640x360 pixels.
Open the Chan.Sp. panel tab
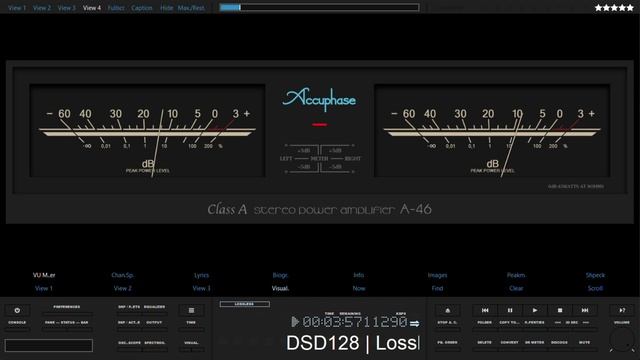[x=122, y=275]
